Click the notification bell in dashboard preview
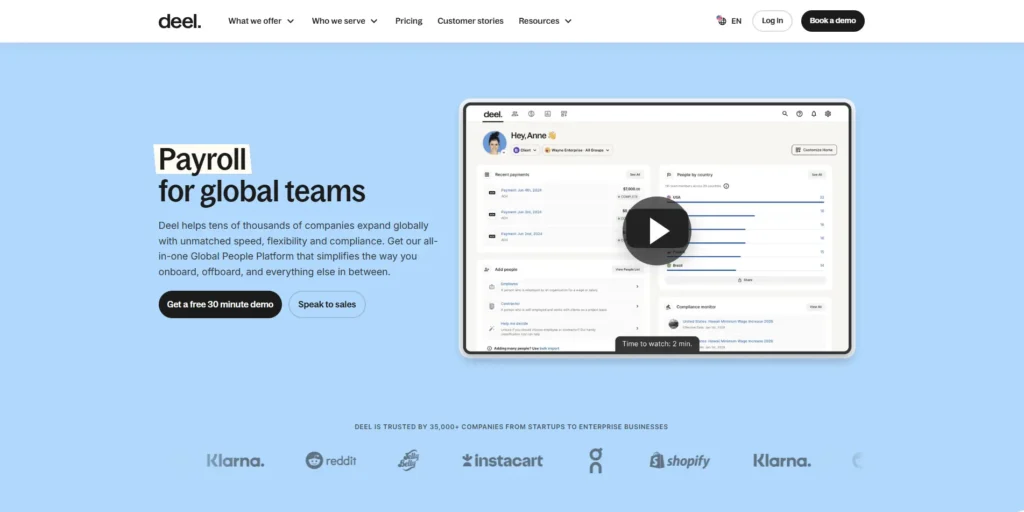 [x=813, y=114]
